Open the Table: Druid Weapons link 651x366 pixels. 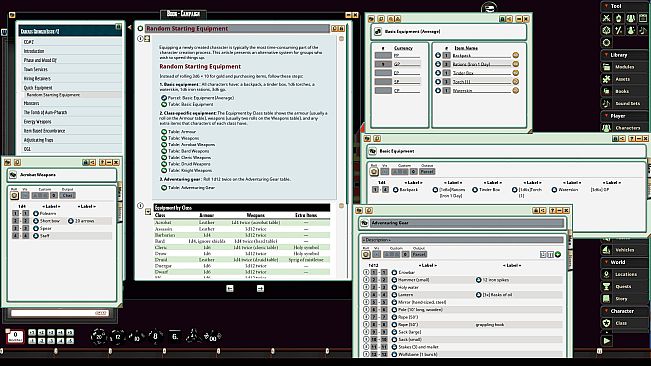(x=190, y=164)
